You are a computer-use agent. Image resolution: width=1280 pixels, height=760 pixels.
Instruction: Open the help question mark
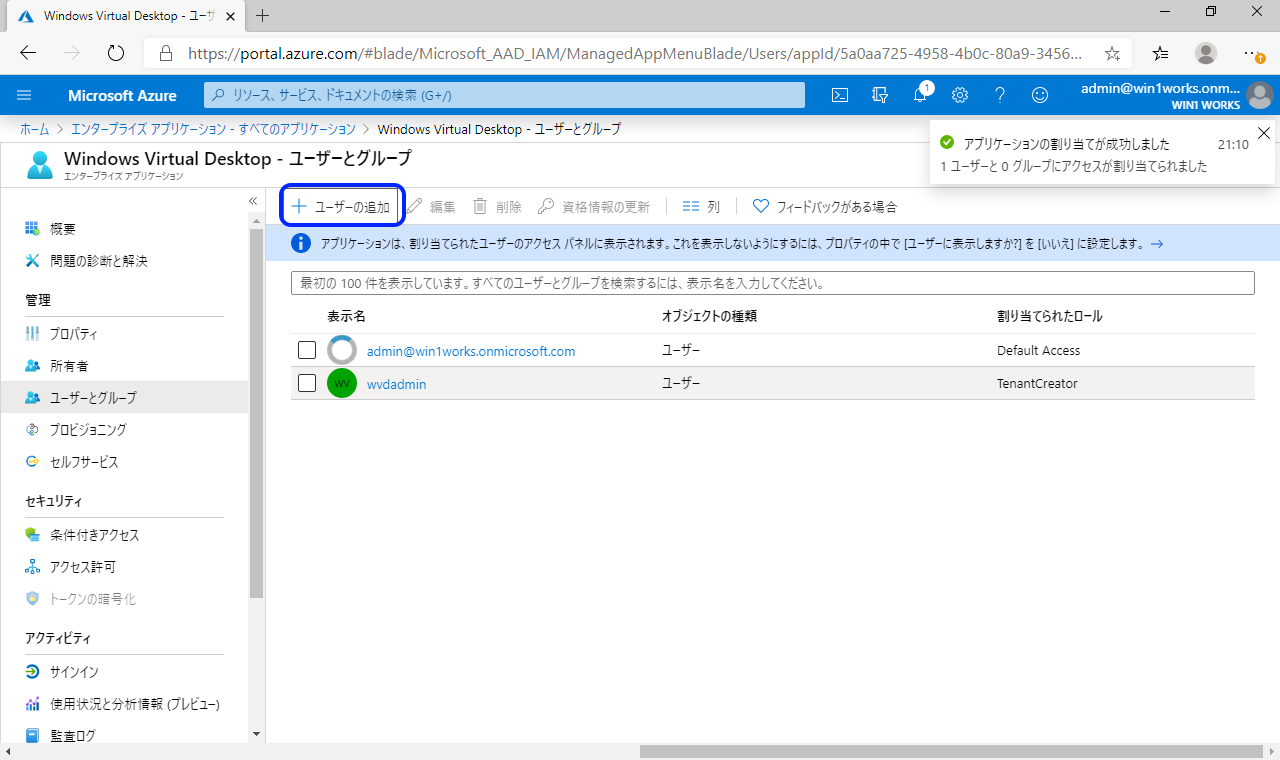point(1000,95)
